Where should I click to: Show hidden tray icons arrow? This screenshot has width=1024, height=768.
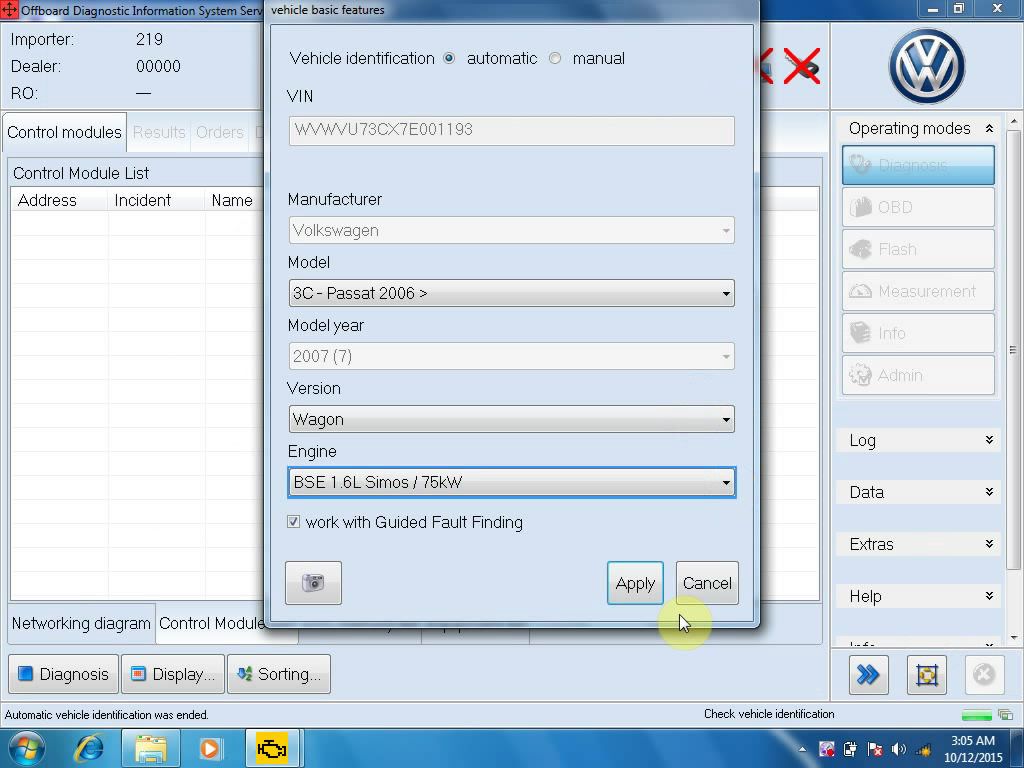(x=802, y=749)
